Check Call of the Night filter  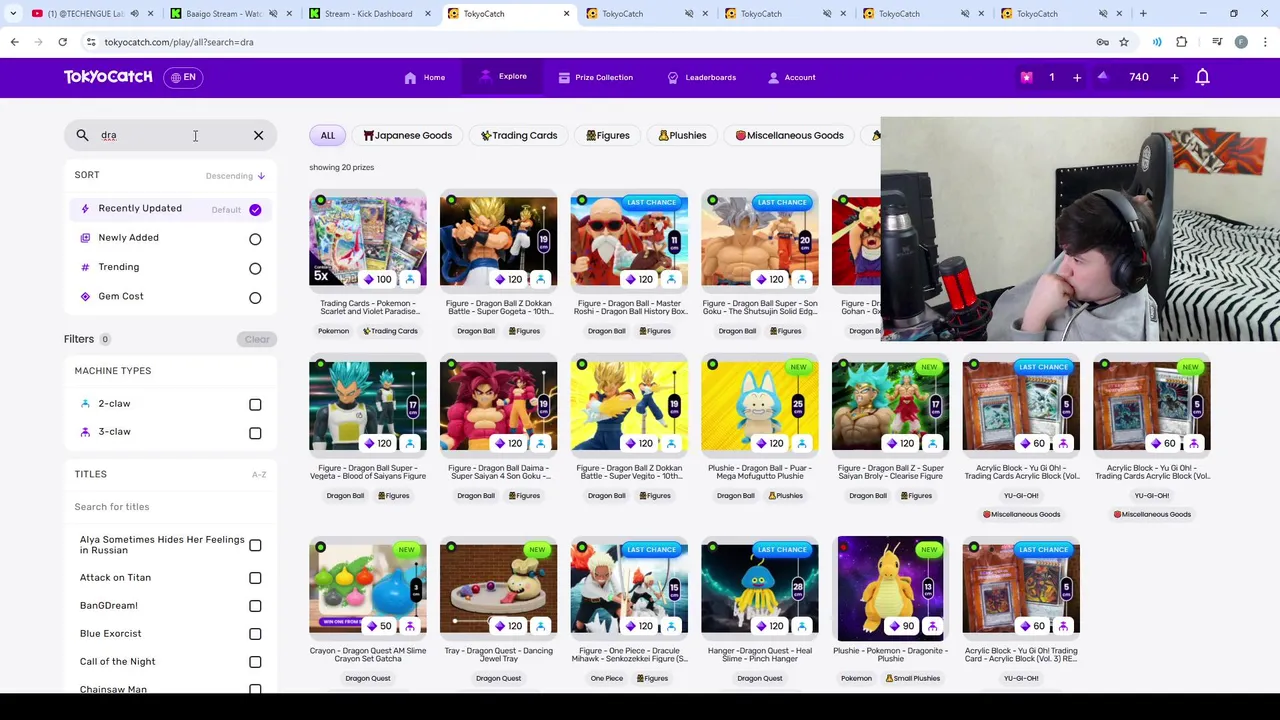pos(255,661)
